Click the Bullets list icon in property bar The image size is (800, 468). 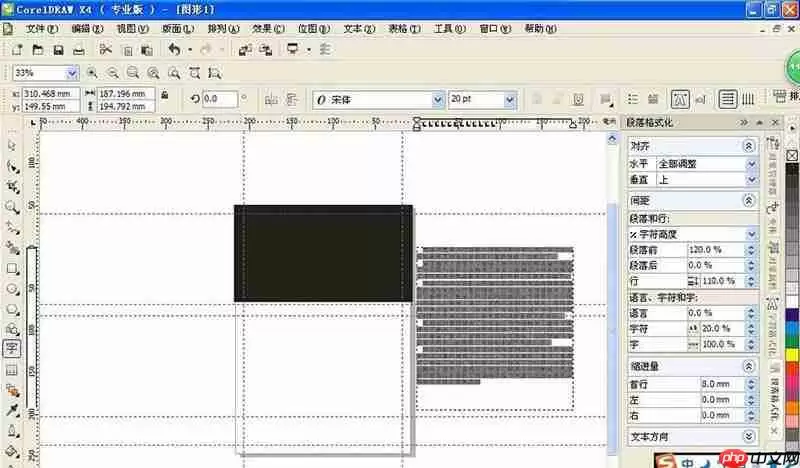tap(633, 99)
